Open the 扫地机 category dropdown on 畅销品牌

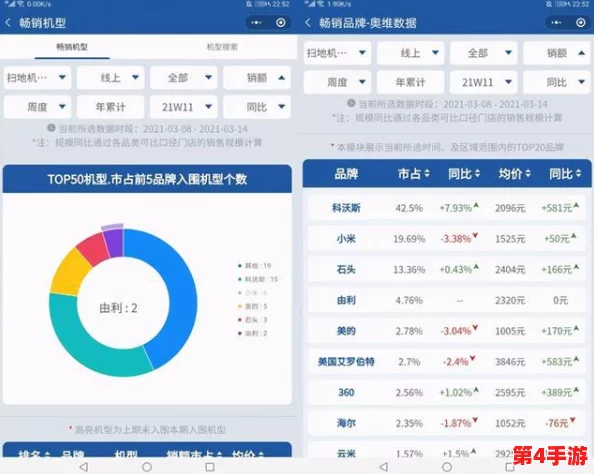(x=337, y=53)
